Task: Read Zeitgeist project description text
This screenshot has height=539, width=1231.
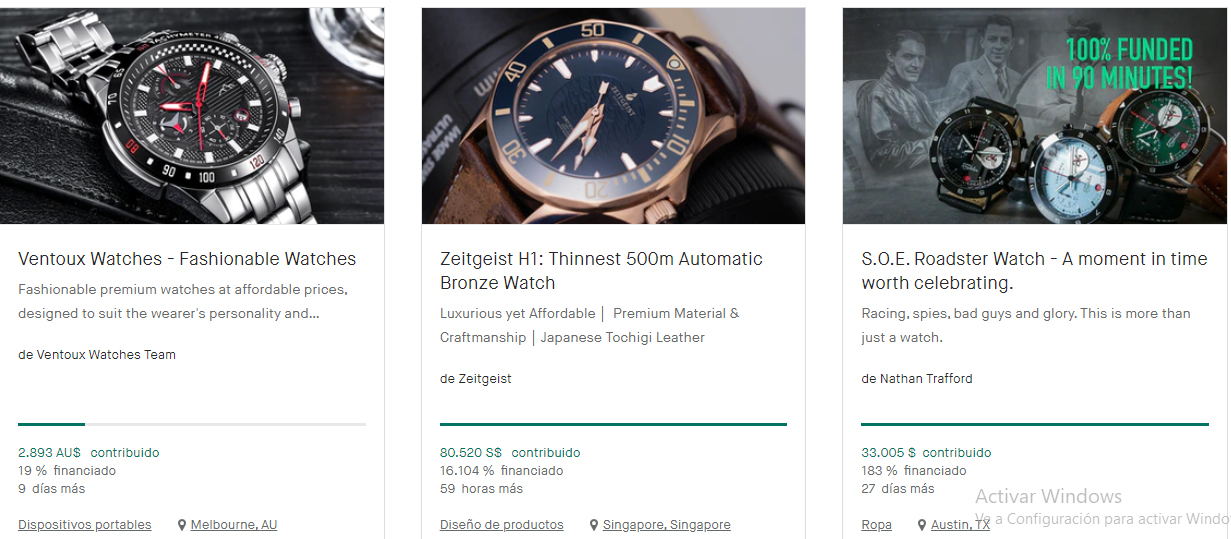Action: (590, 325)
